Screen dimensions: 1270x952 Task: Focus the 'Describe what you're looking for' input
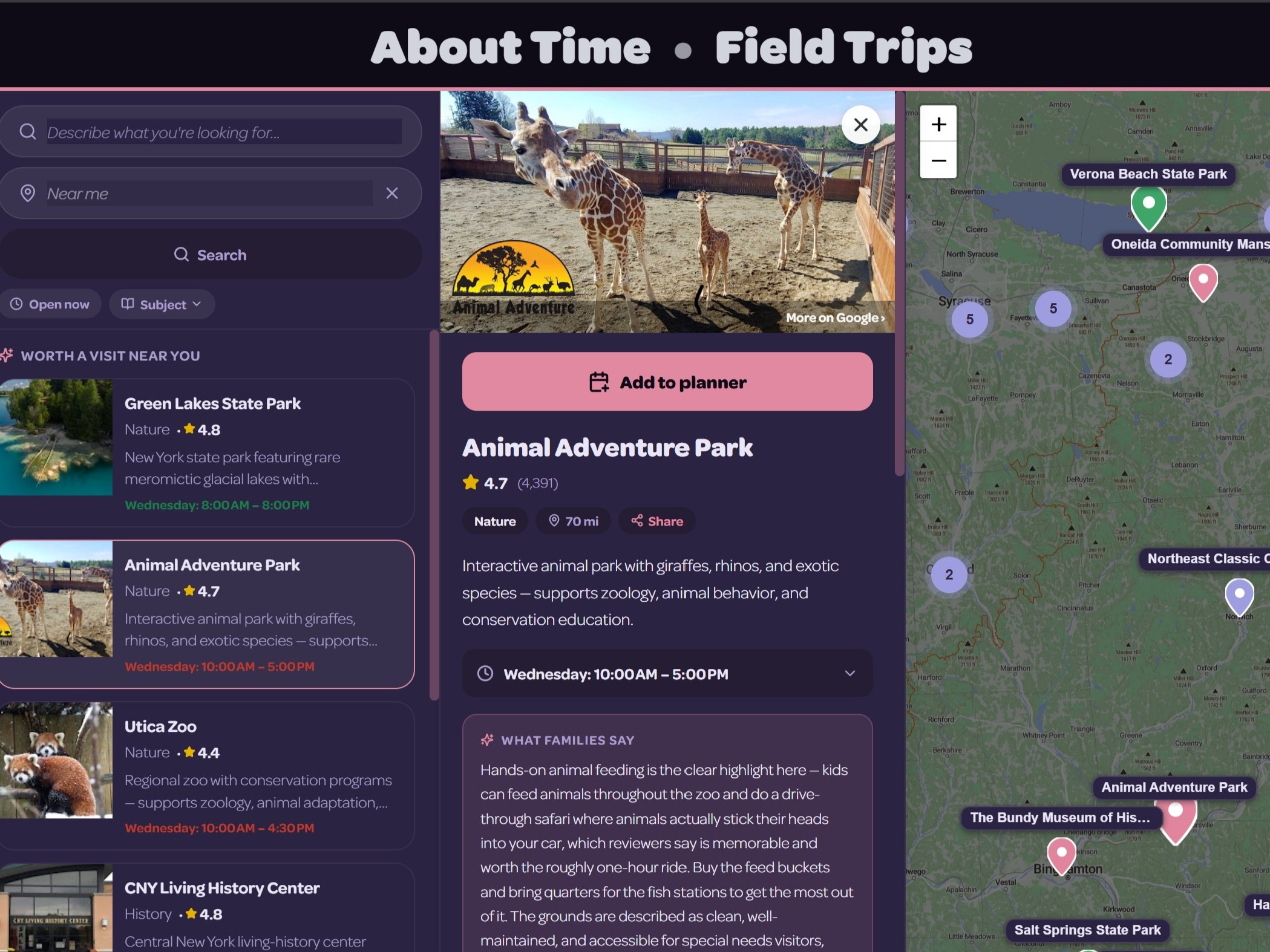224,132
